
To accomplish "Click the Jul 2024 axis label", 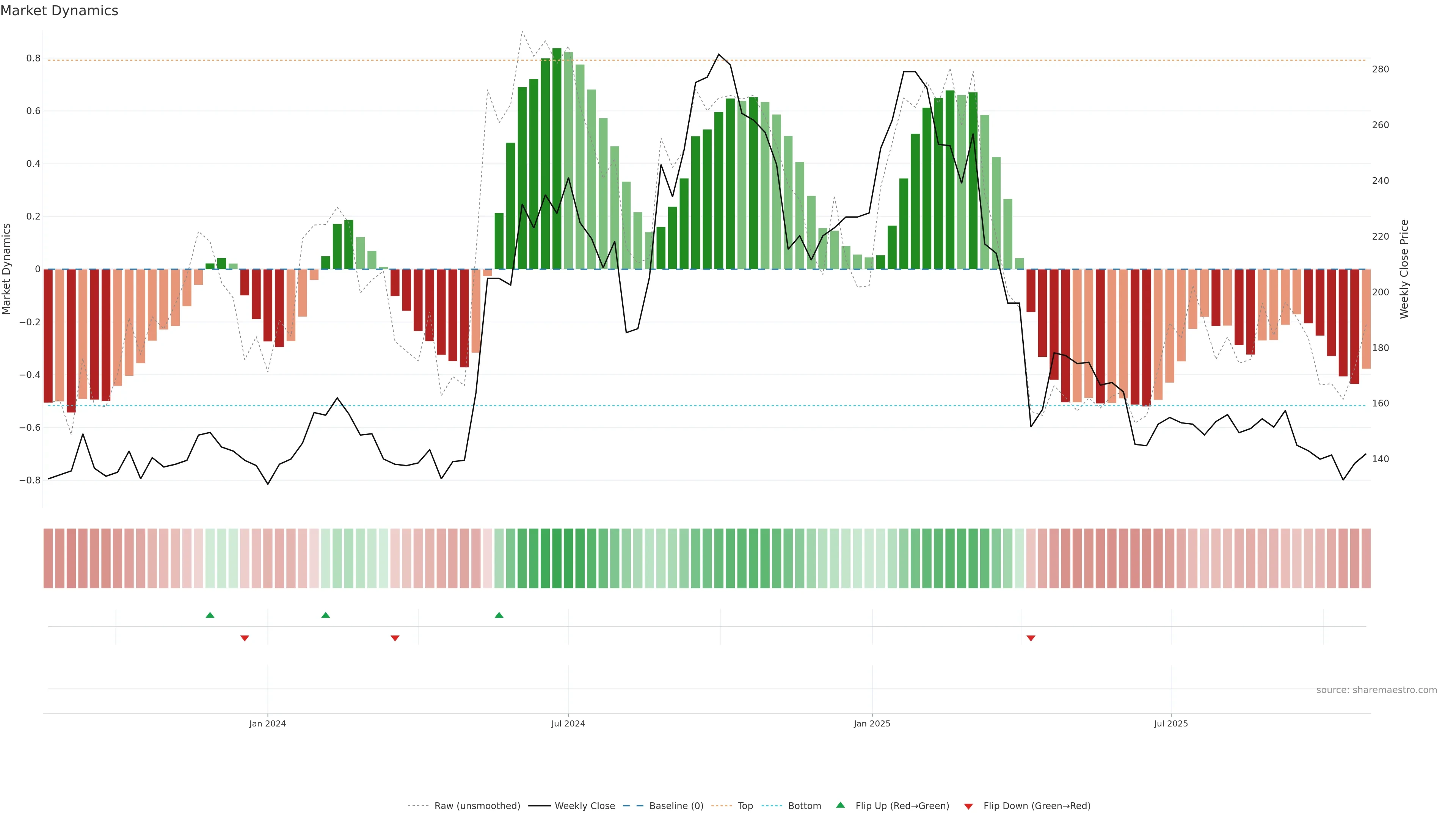I will [x=568, y=723].
